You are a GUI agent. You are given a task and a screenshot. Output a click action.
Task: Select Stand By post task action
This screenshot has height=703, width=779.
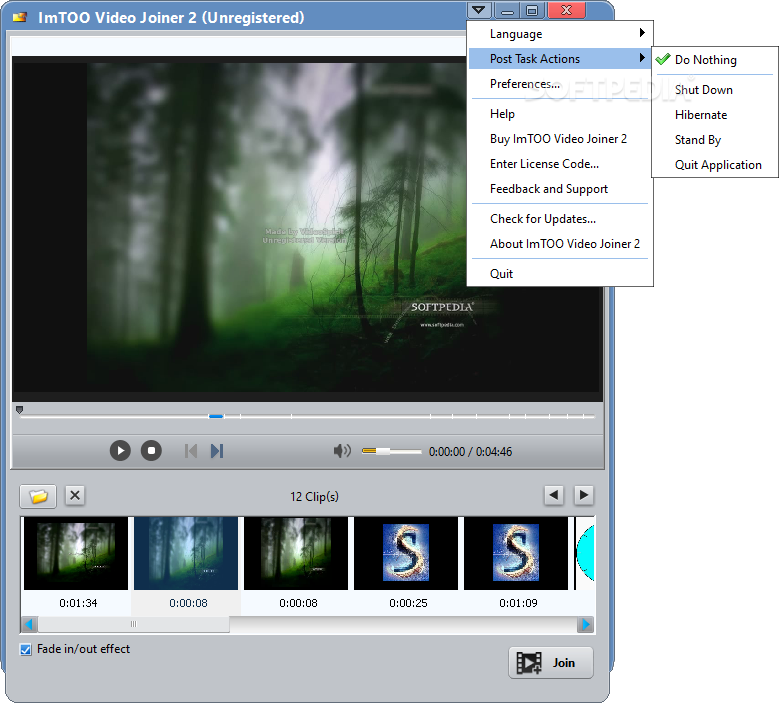[x=715, y=140]
